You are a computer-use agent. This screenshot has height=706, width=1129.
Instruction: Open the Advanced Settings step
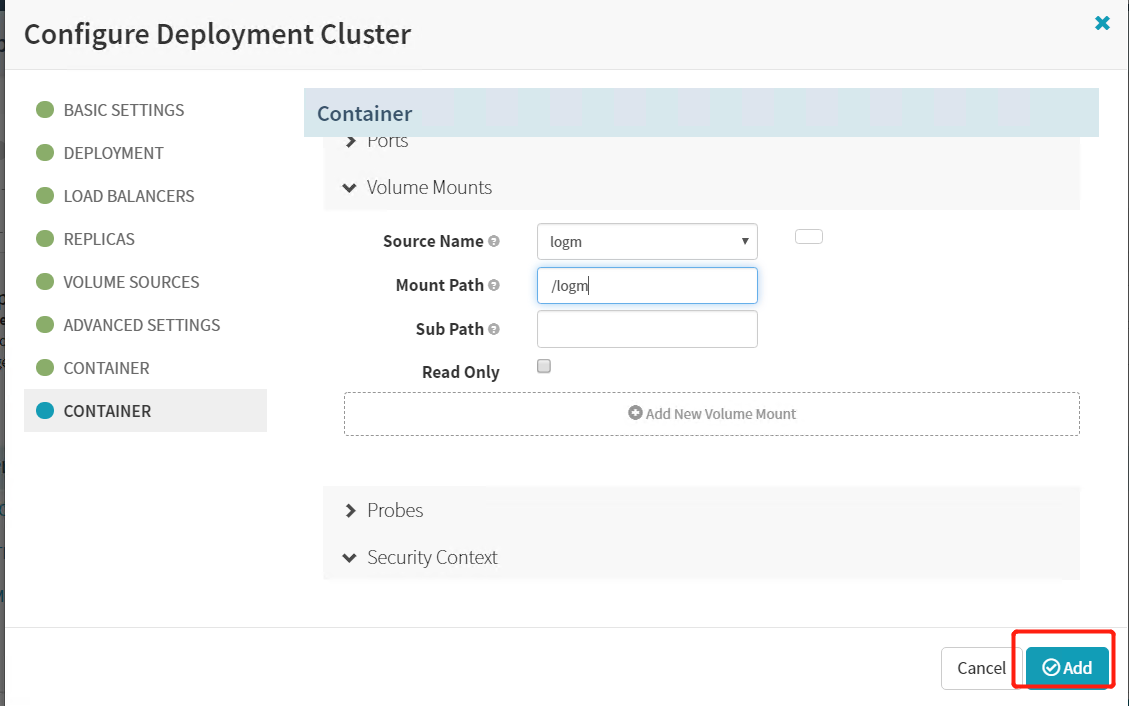[x=141, y=325]
